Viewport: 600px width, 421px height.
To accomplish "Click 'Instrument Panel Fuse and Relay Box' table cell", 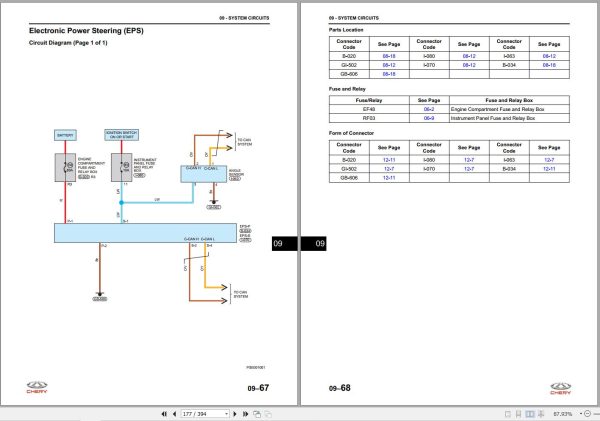I will click(x=509, y=118).
